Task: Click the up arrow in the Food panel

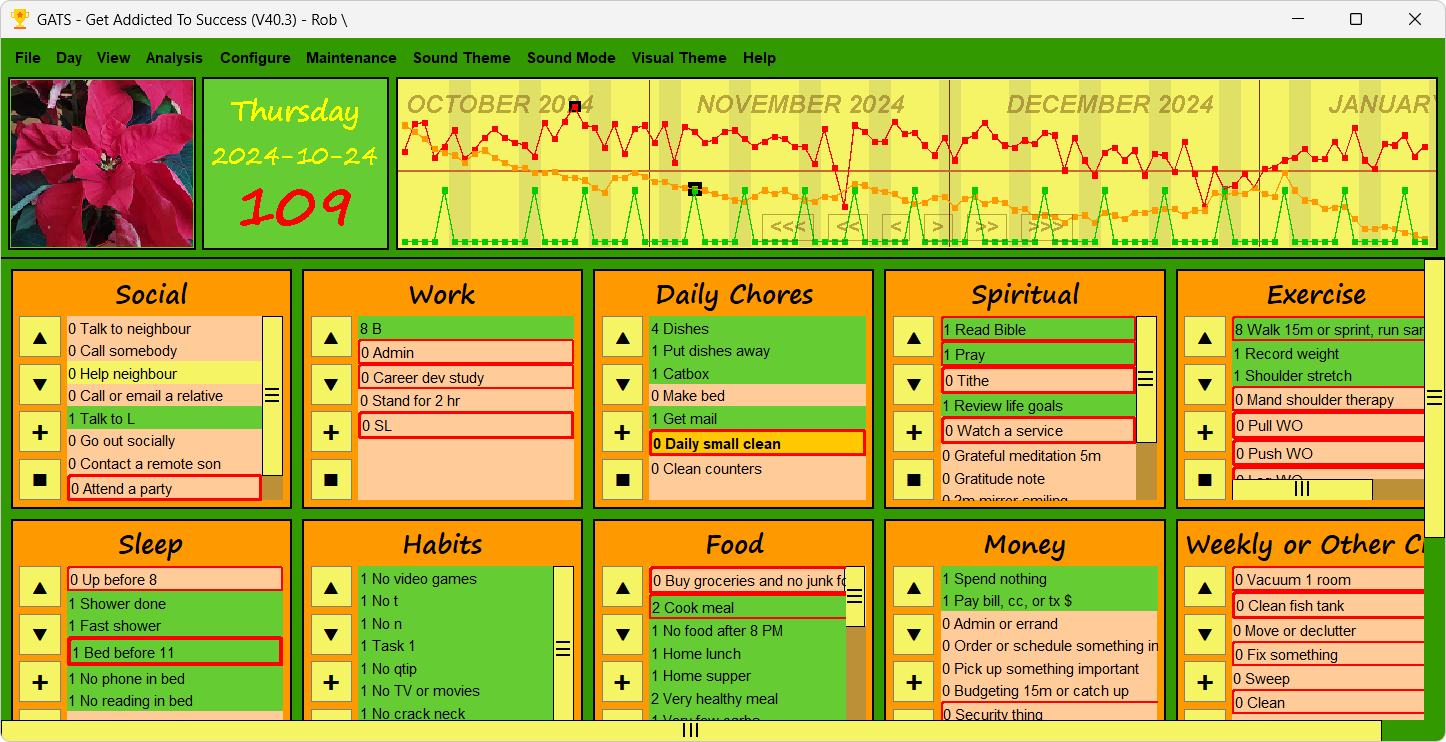Action: click(x=622, y=588)
